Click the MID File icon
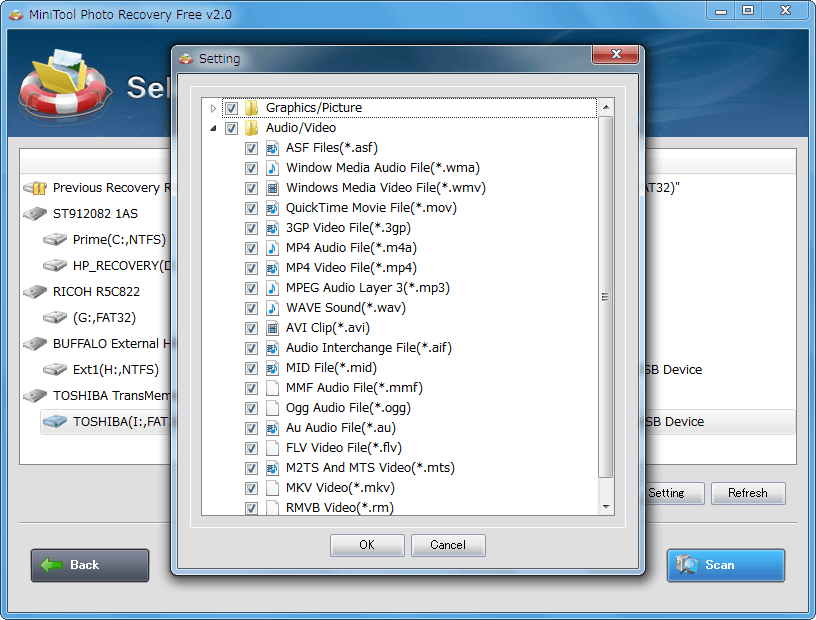816x620 pixels. [x=272, y=368]
